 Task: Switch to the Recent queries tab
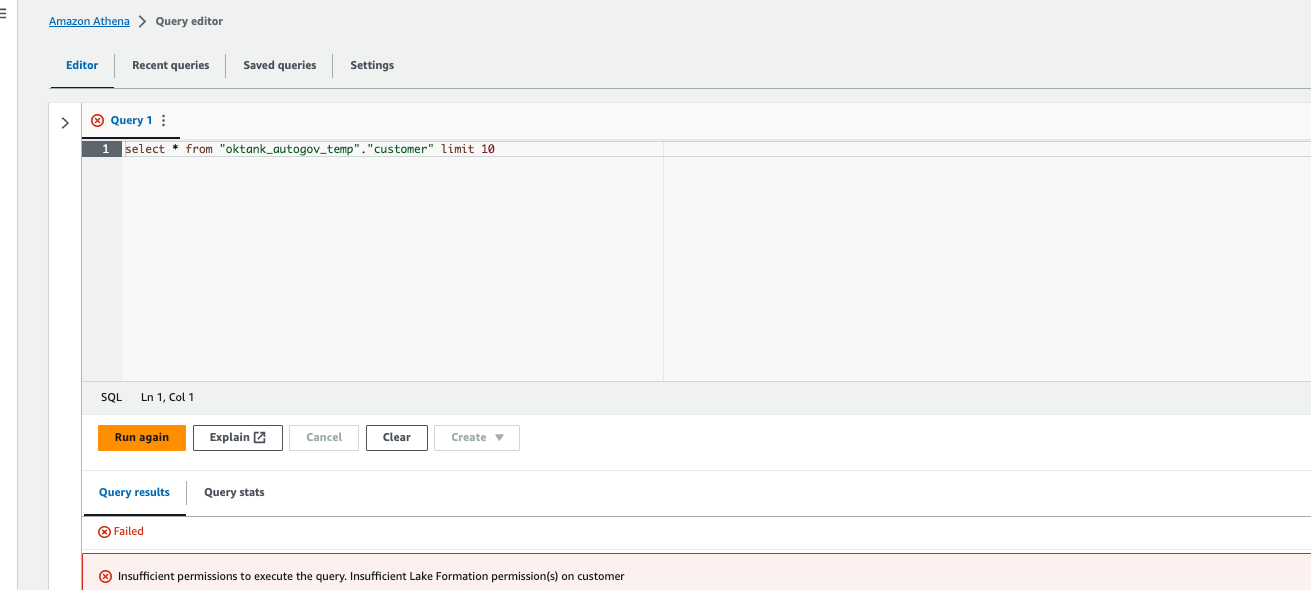click(171, 65)
